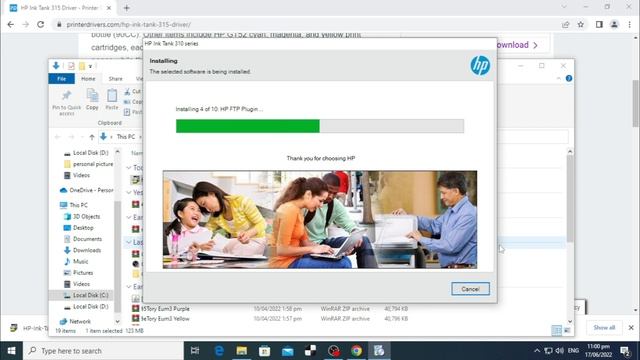
Task: Open Explorer help question mark icon
Action: (569, 78)
